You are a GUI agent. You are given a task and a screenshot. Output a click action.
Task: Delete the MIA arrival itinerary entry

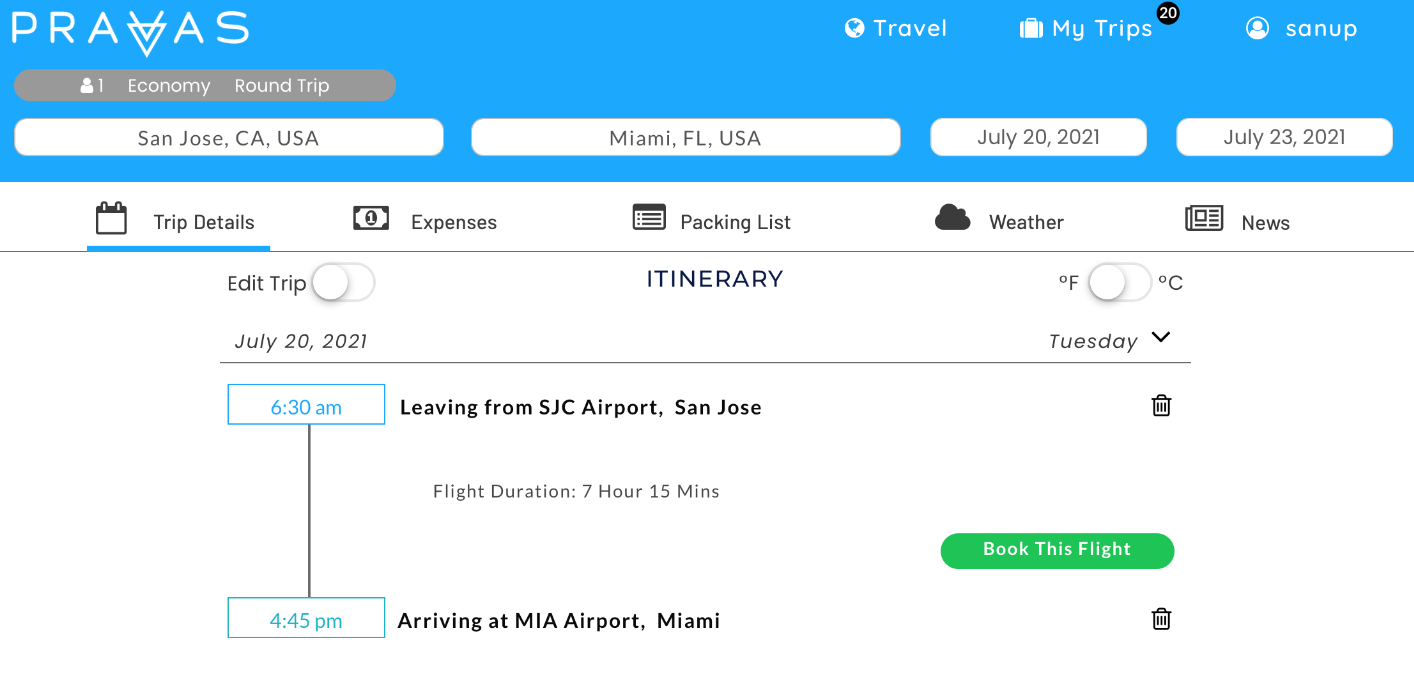(x=1161, y=618)
